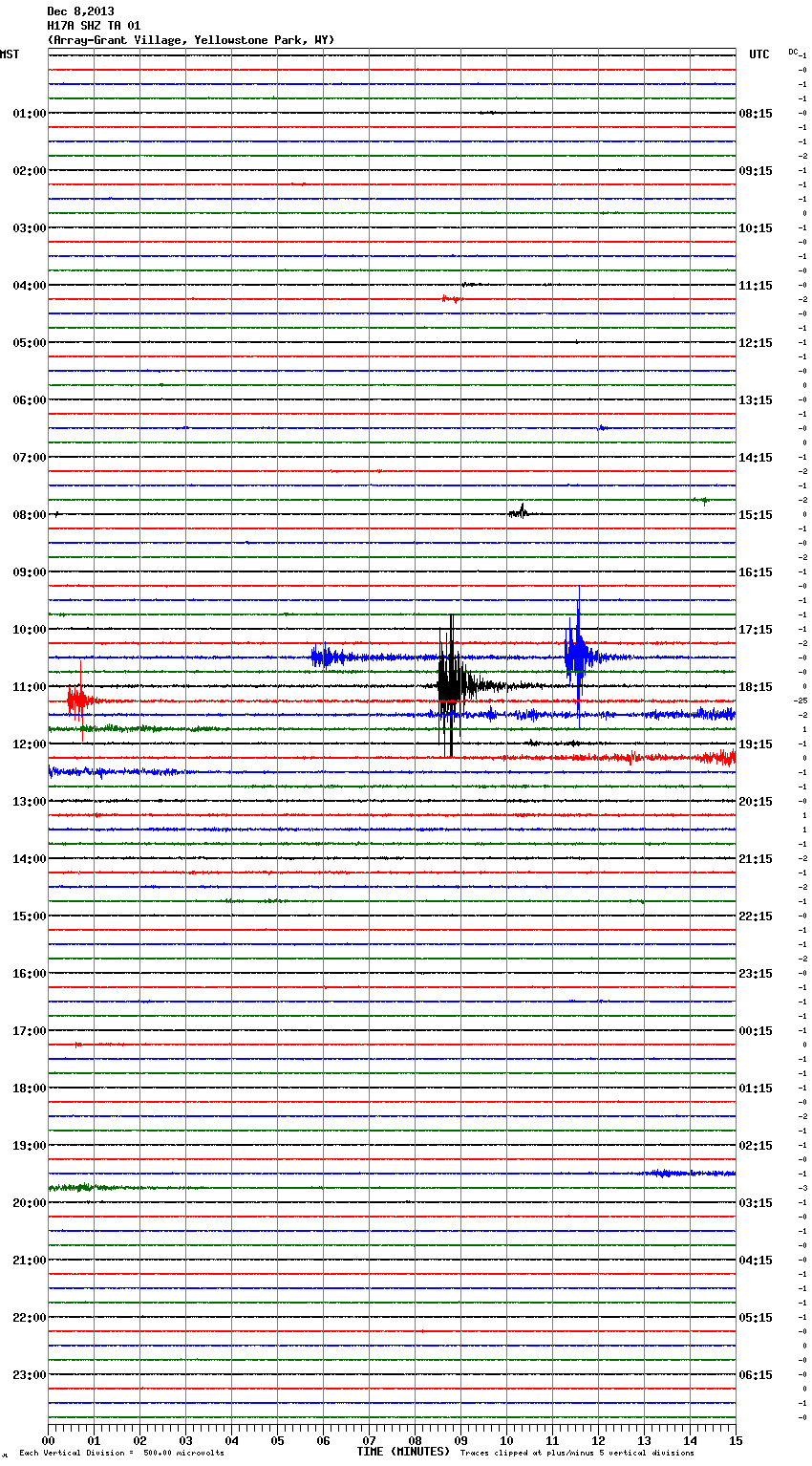Click the '23:15' UTC time label
Screen dimensions: 812x1466
point(756,974)
